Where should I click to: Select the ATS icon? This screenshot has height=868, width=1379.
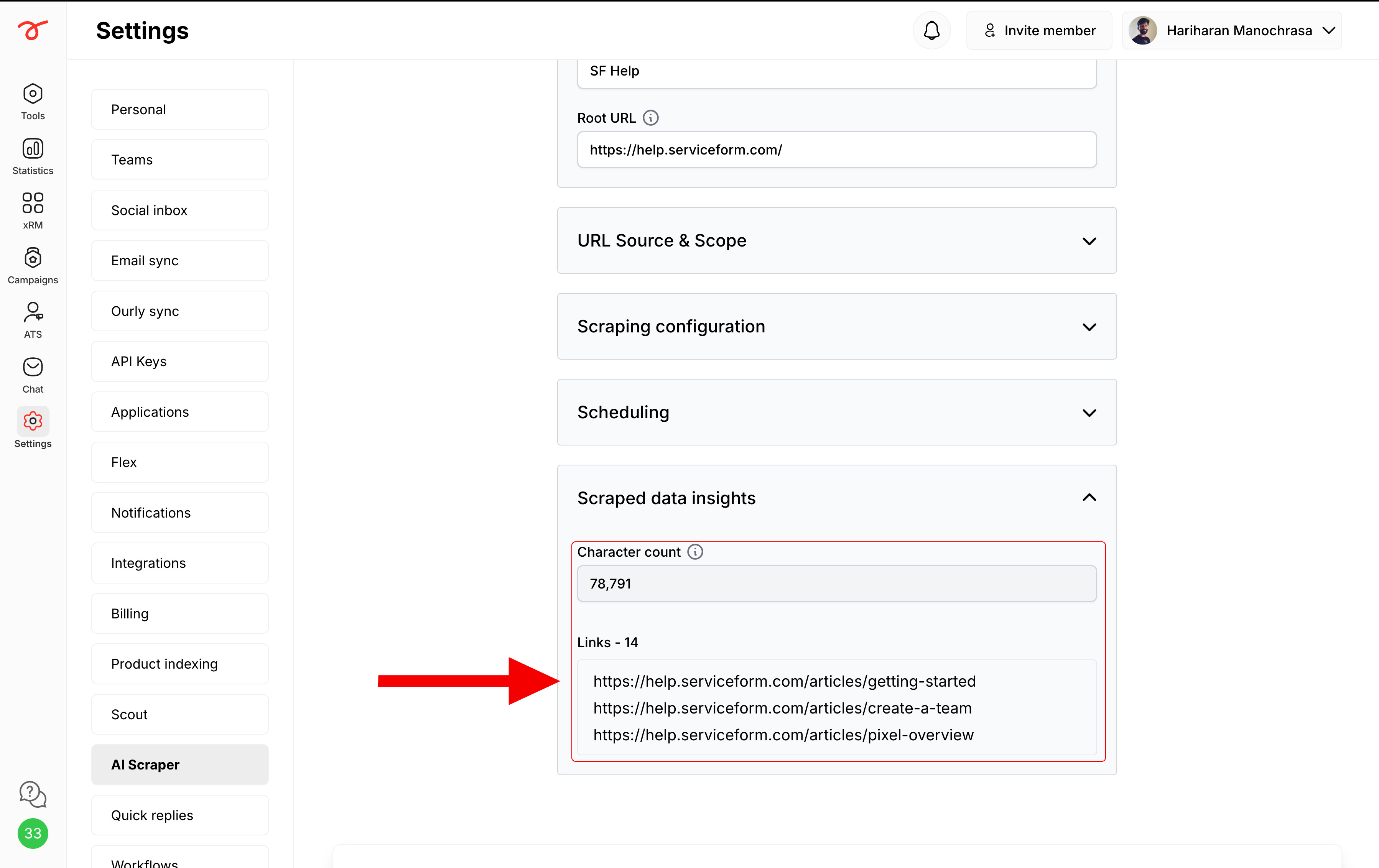pyautogui.click(x=33, y=320)
